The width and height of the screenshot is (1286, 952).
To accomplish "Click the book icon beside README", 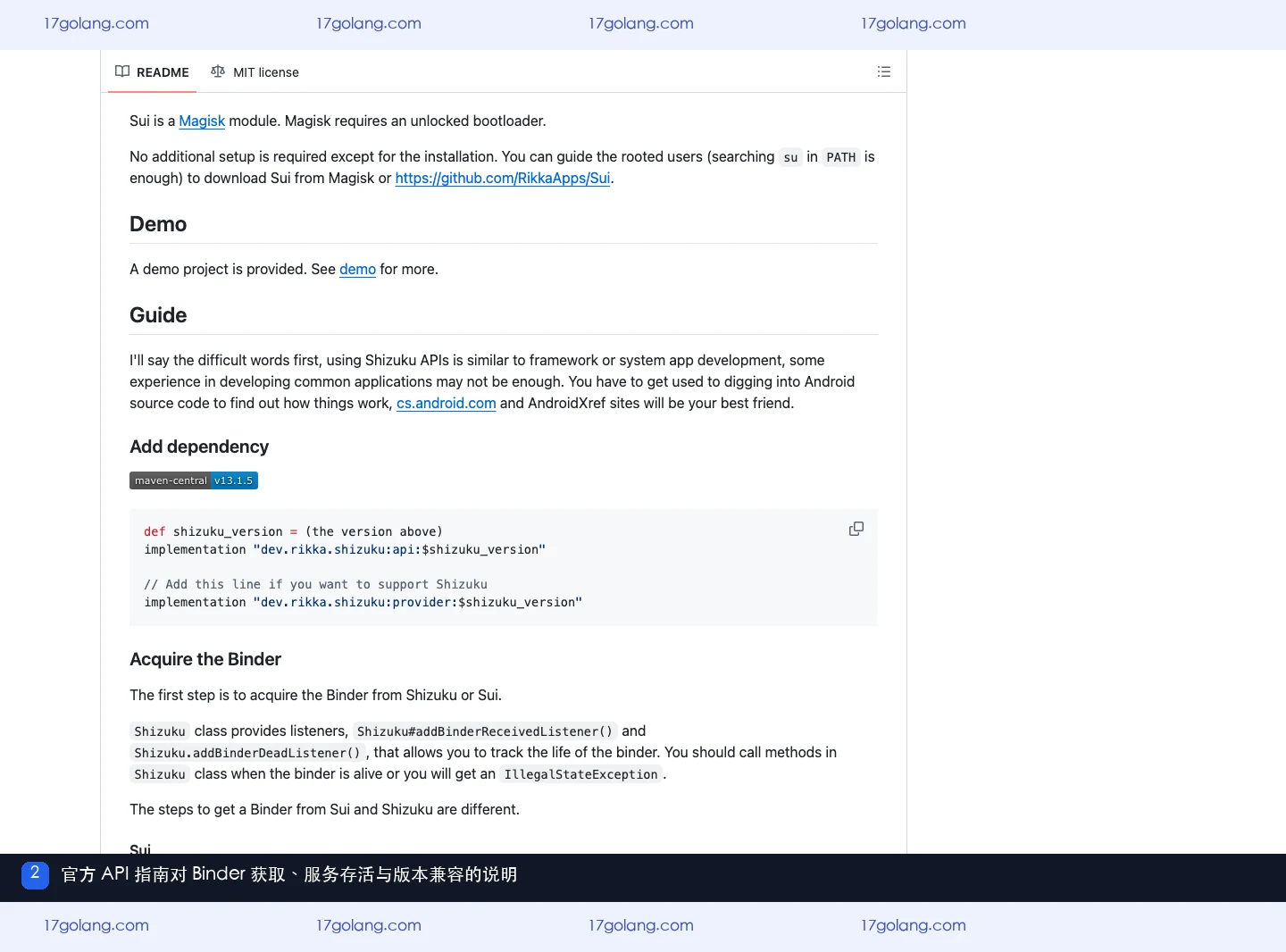I will tap(122, 71).
